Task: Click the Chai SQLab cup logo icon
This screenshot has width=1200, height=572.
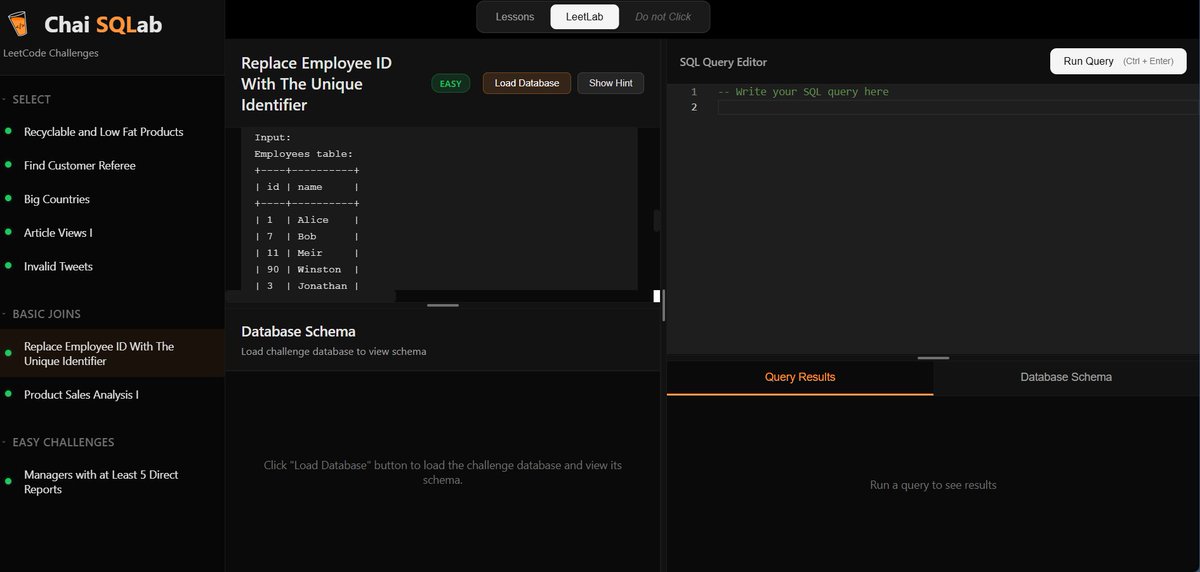Action: [x=19, y=25]
